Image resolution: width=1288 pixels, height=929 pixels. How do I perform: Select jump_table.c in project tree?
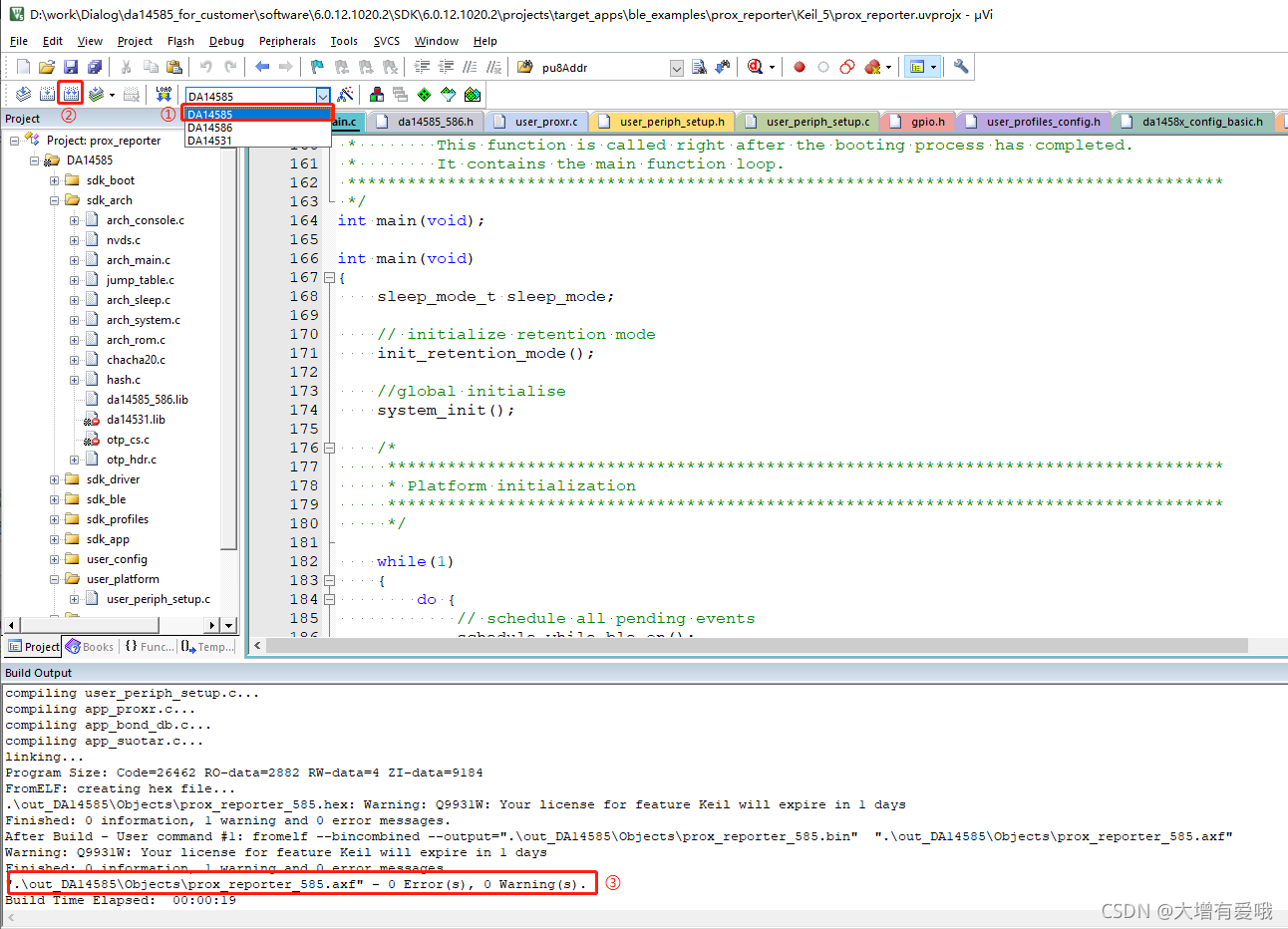[x=140, y=280]
